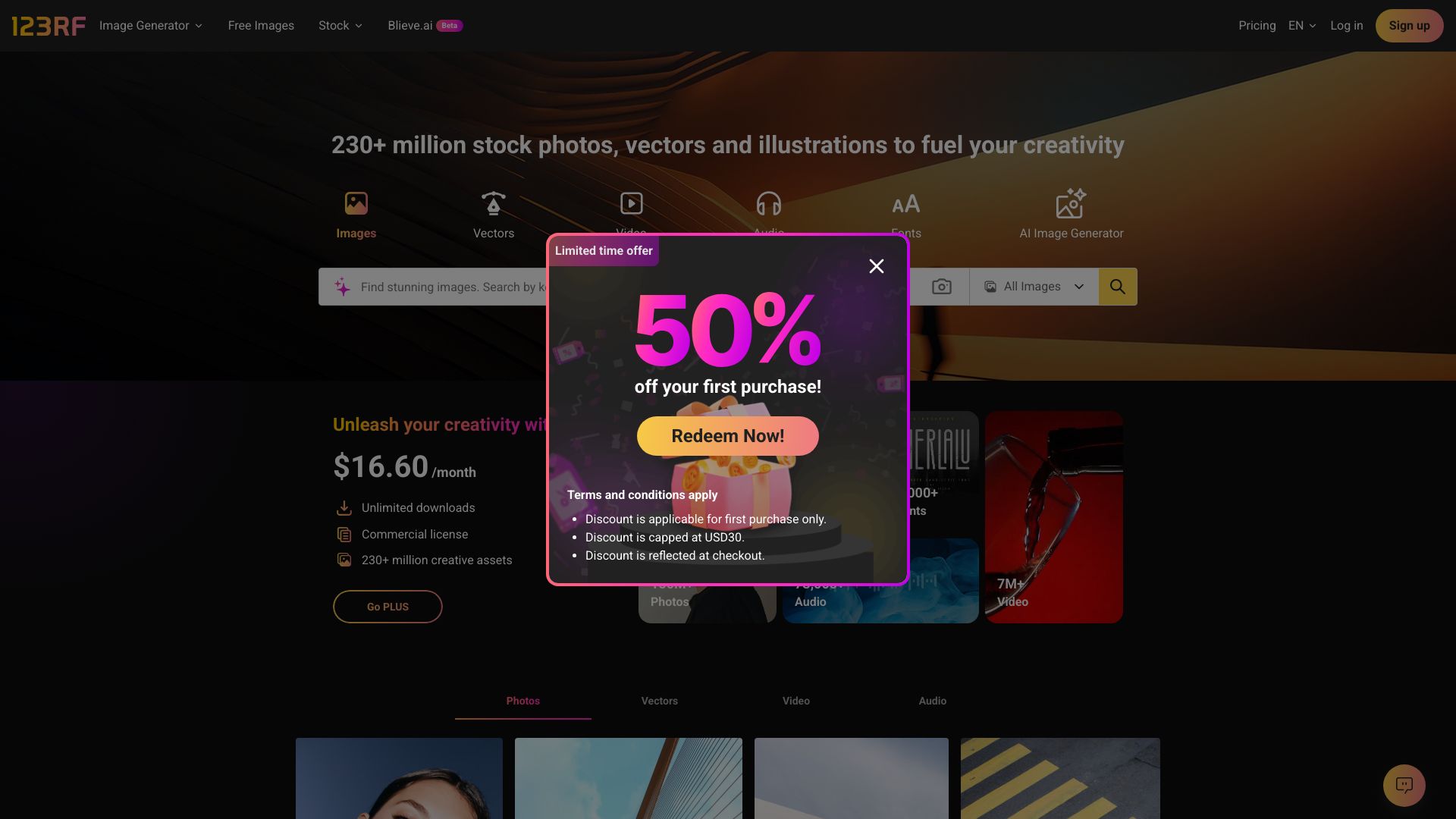Expand the Image Generator menu
This screenshot has width=1456, height=819.
pyautogui.click(x=151, y=26)
